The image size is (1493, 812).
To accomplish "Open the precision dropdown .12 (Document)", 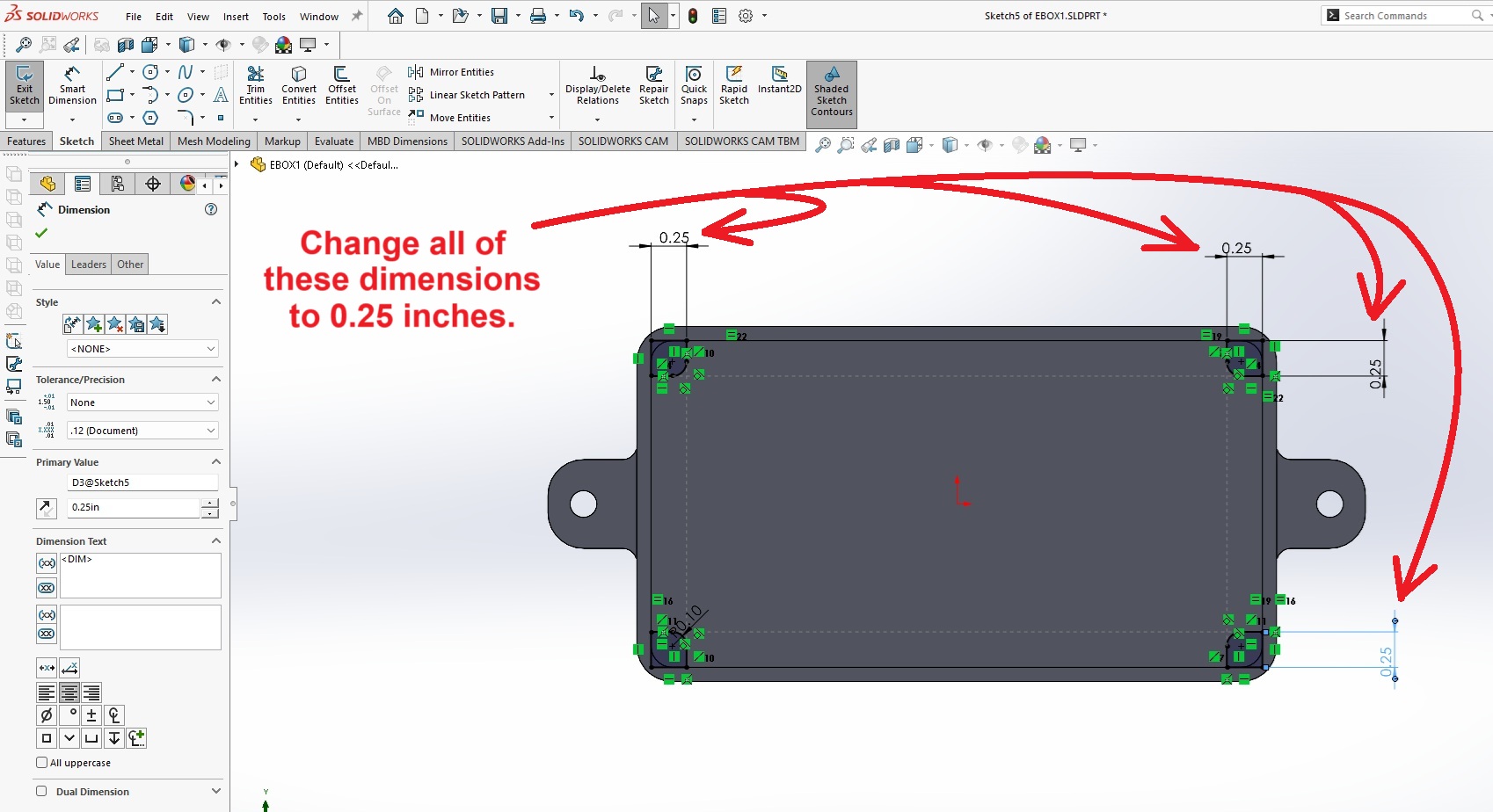I will (x=142, y=431).
